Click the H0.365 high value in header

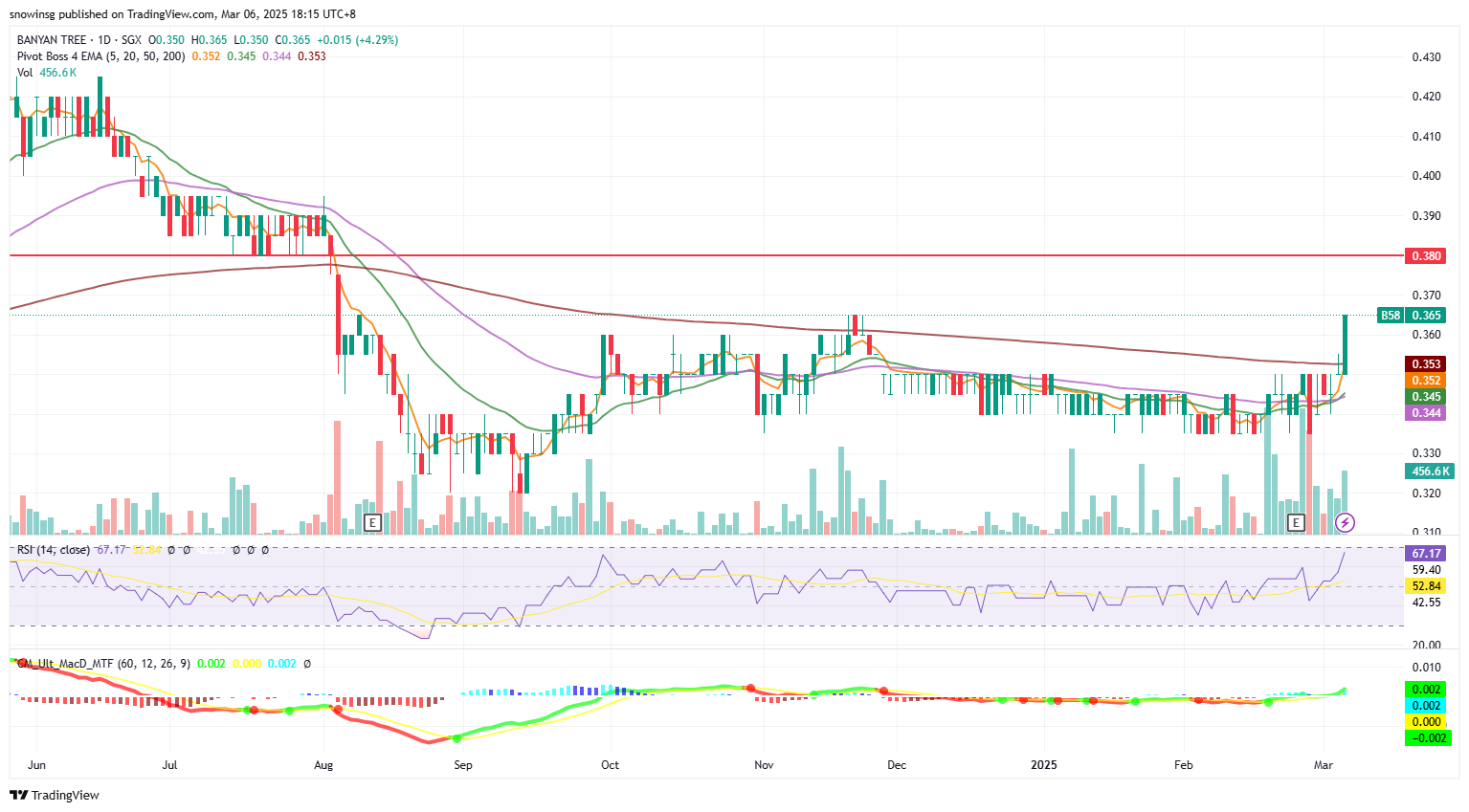pos(210,40)
